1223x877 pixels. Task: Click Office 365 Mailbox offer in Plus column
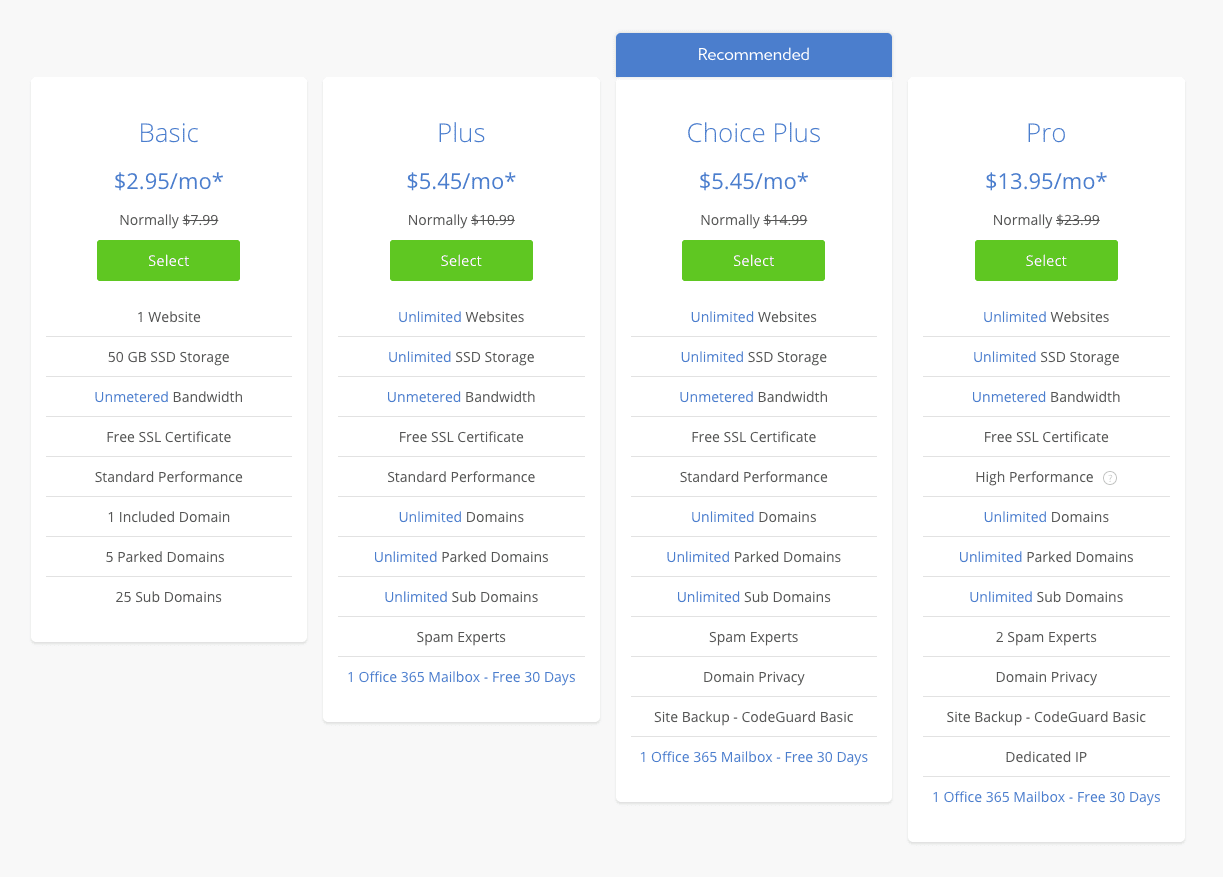[461, 677]
